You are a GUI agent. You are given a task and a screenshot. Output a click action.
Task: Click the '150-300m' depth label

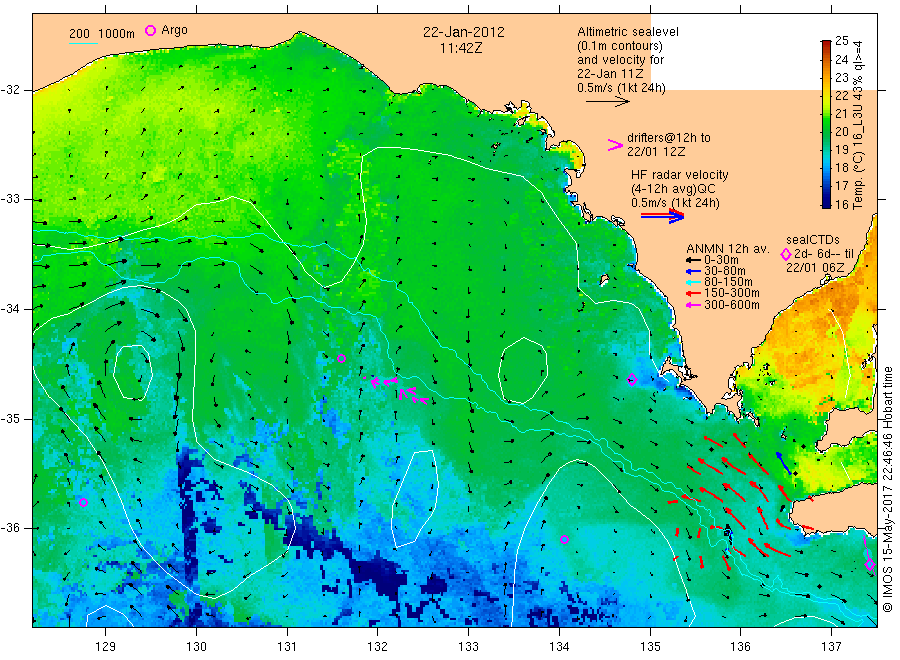732,293
